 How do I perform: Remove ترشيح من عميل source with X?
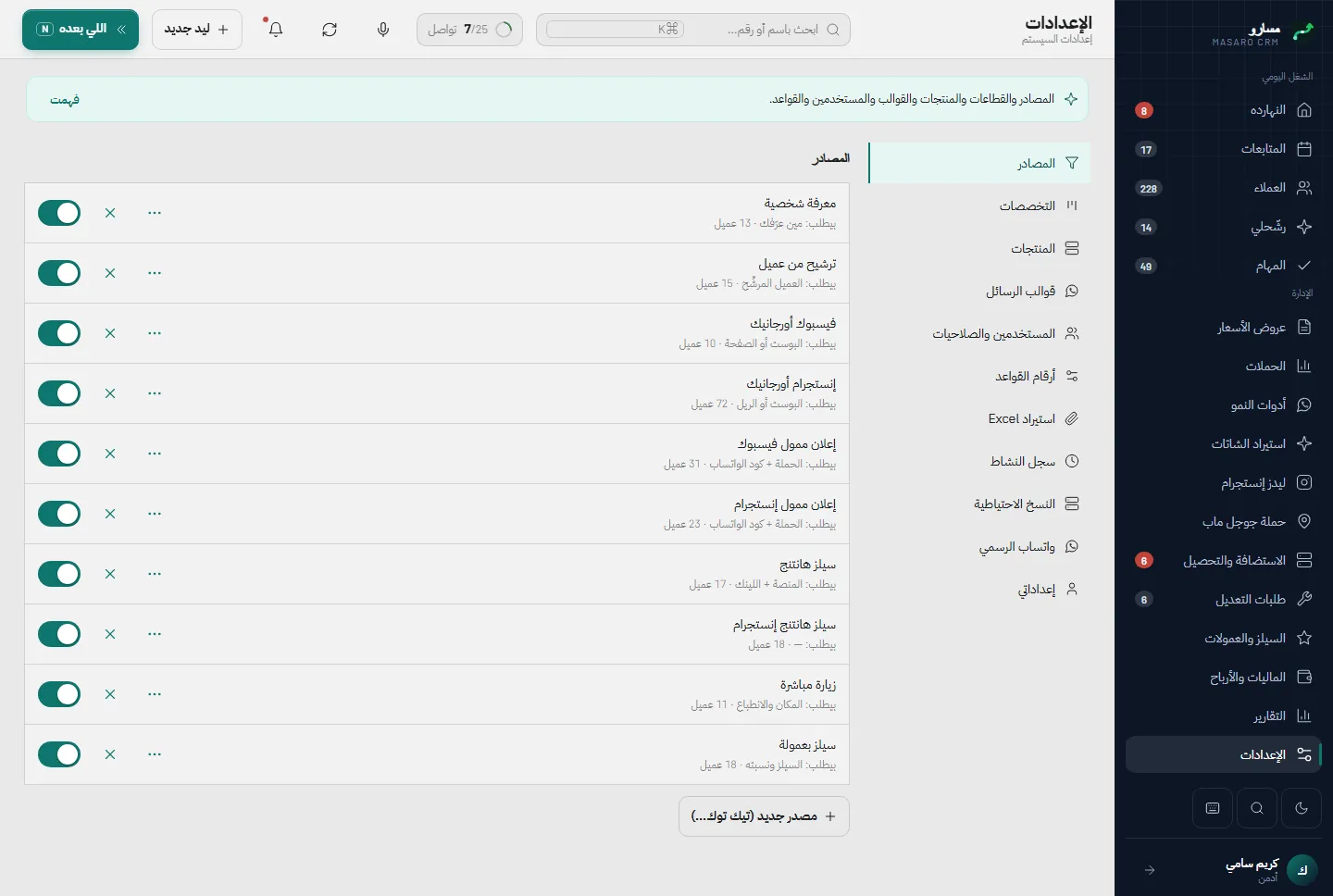pyautogui.click(x=110, y=273)
